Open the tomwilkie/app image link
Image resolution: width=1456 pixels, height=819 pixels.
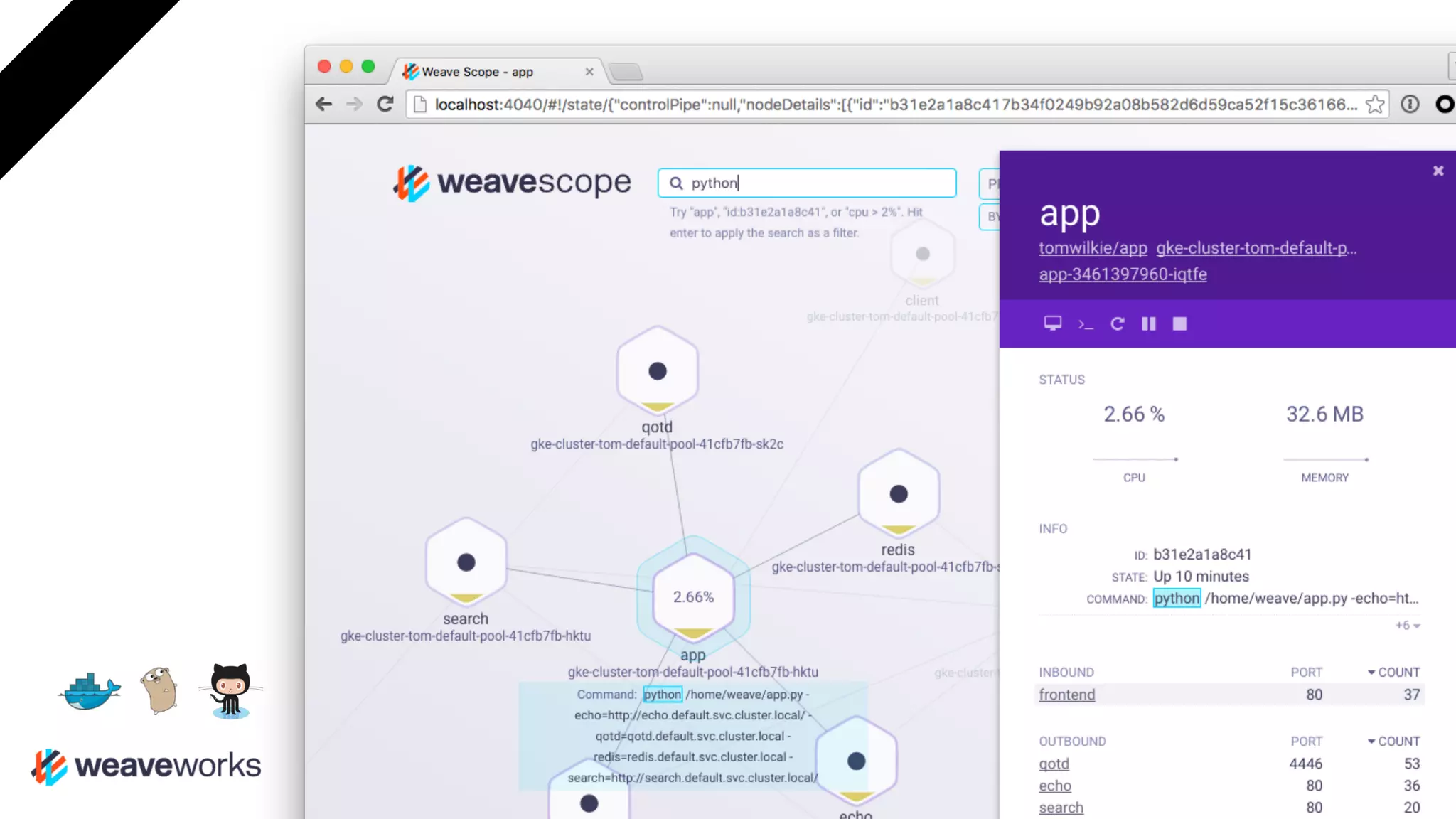(x=1093, y=248)
